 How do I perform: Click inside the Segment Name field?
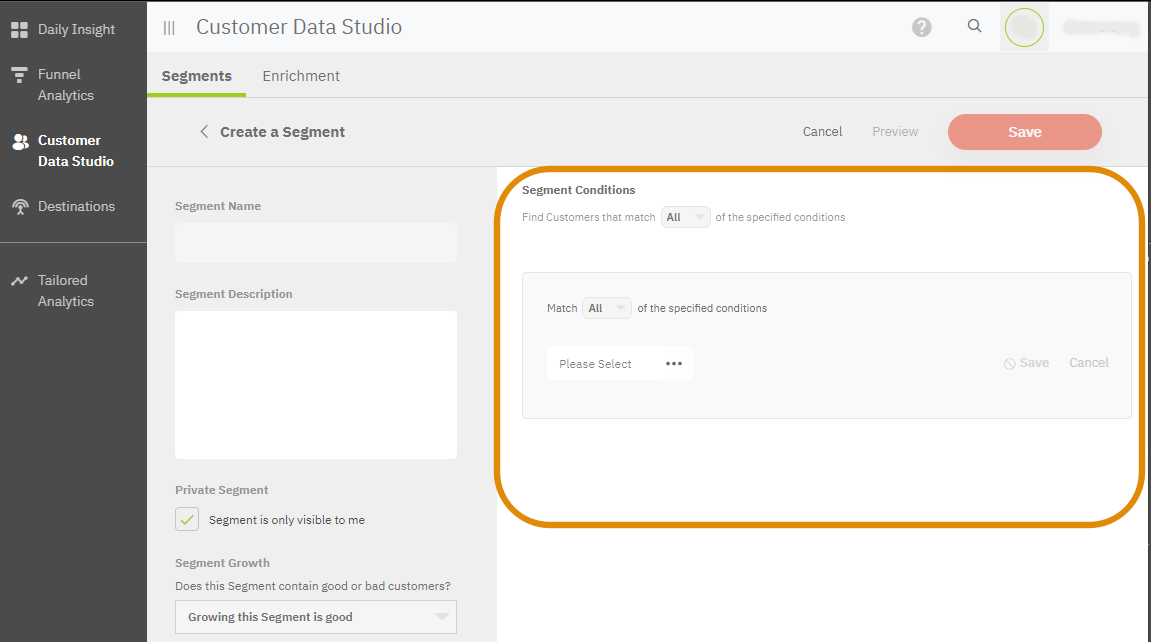pyautogui.click(x=315, y=242)
